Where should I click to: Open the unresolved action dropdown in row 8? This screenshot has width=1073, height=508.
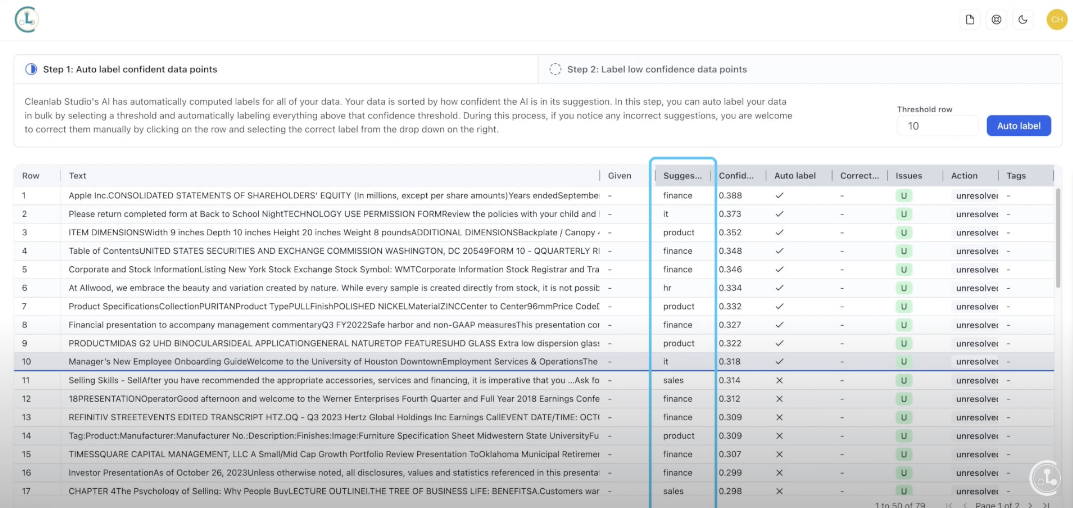click(974, 325)
